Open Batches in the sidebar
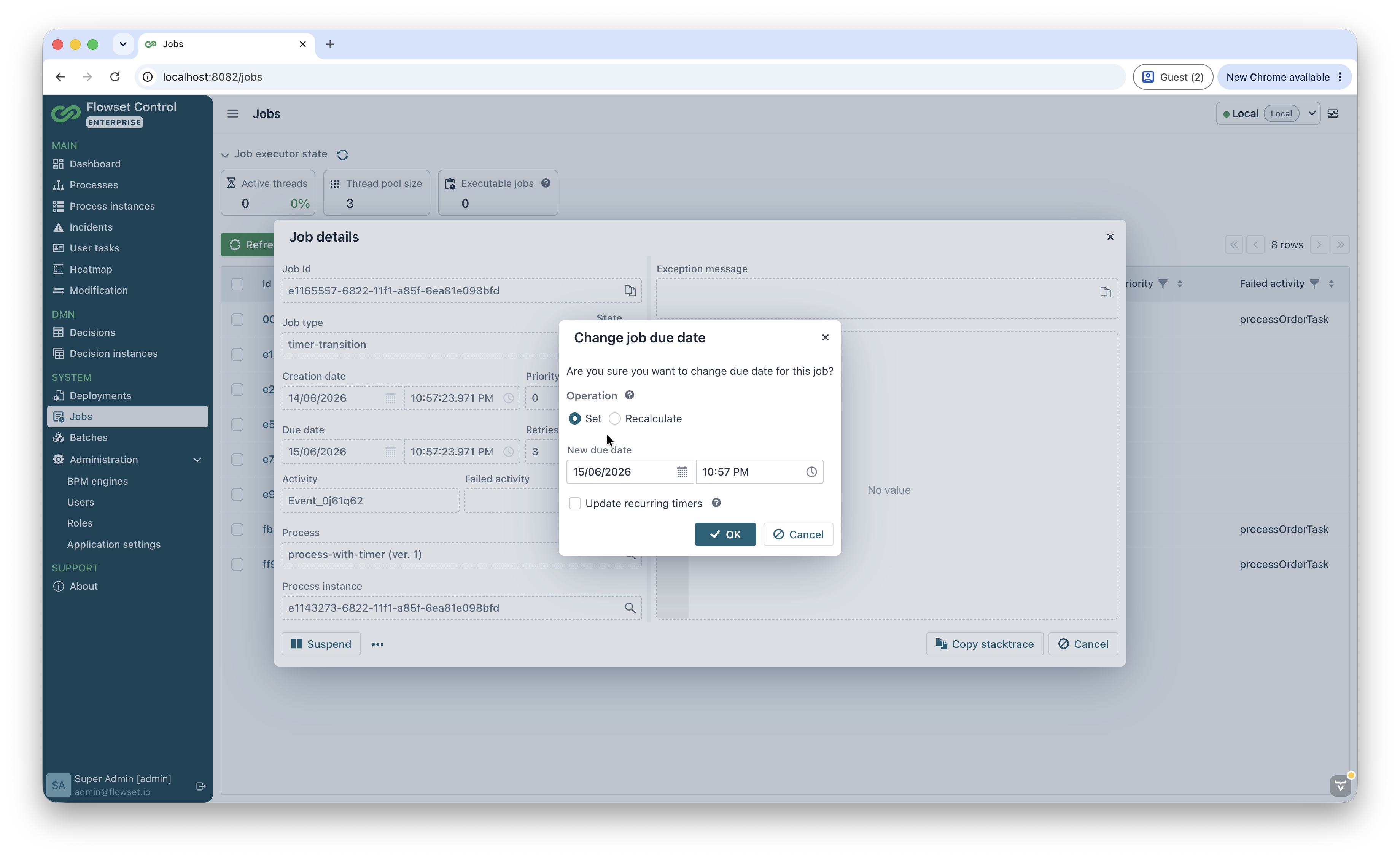 (x=88, y=437)
